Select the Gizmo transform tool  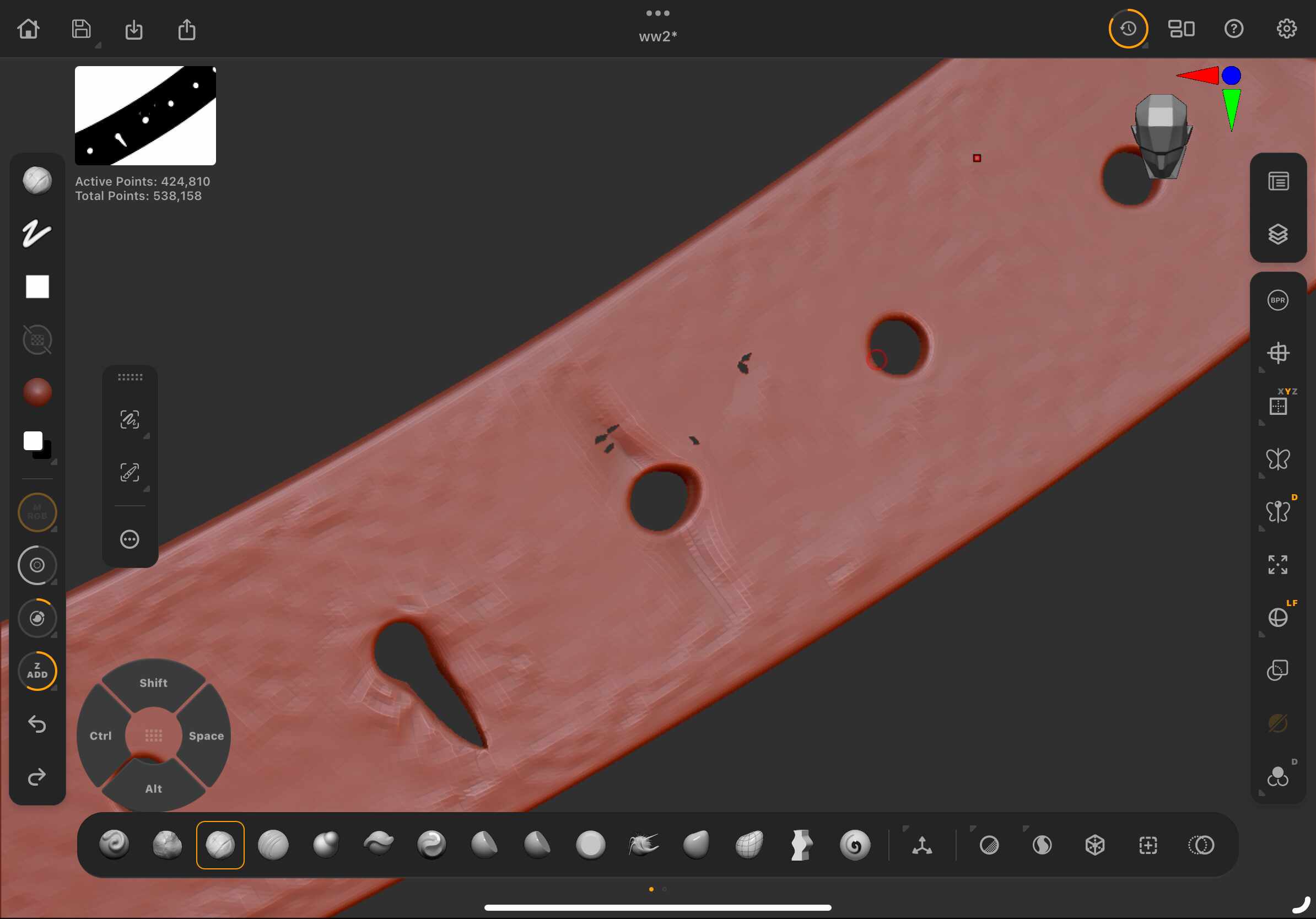(921, 845)
